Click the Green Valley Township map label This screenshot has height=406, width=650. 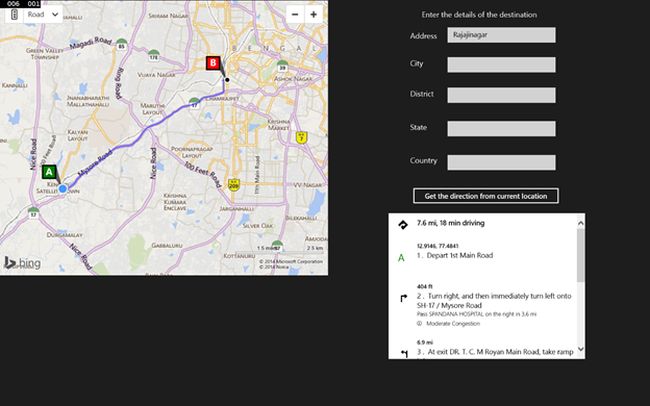(x=45, y=53)
